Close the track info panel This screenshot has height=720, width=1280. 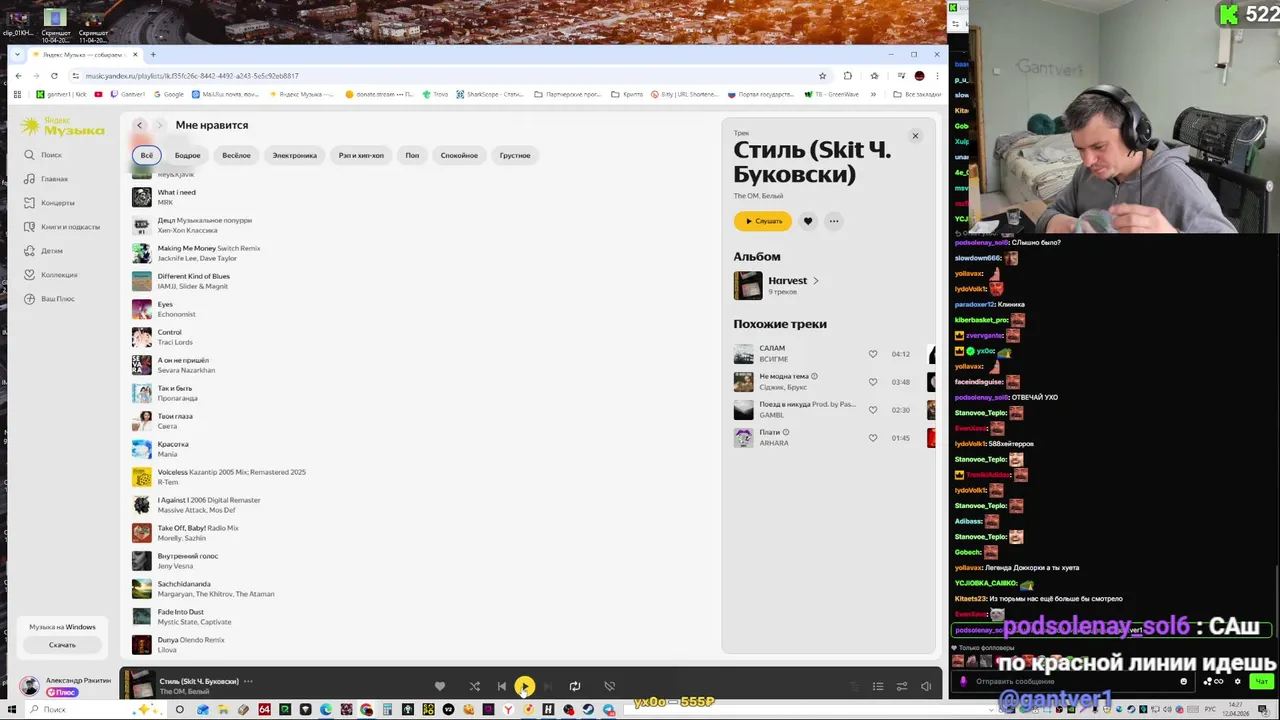(914, 136)
